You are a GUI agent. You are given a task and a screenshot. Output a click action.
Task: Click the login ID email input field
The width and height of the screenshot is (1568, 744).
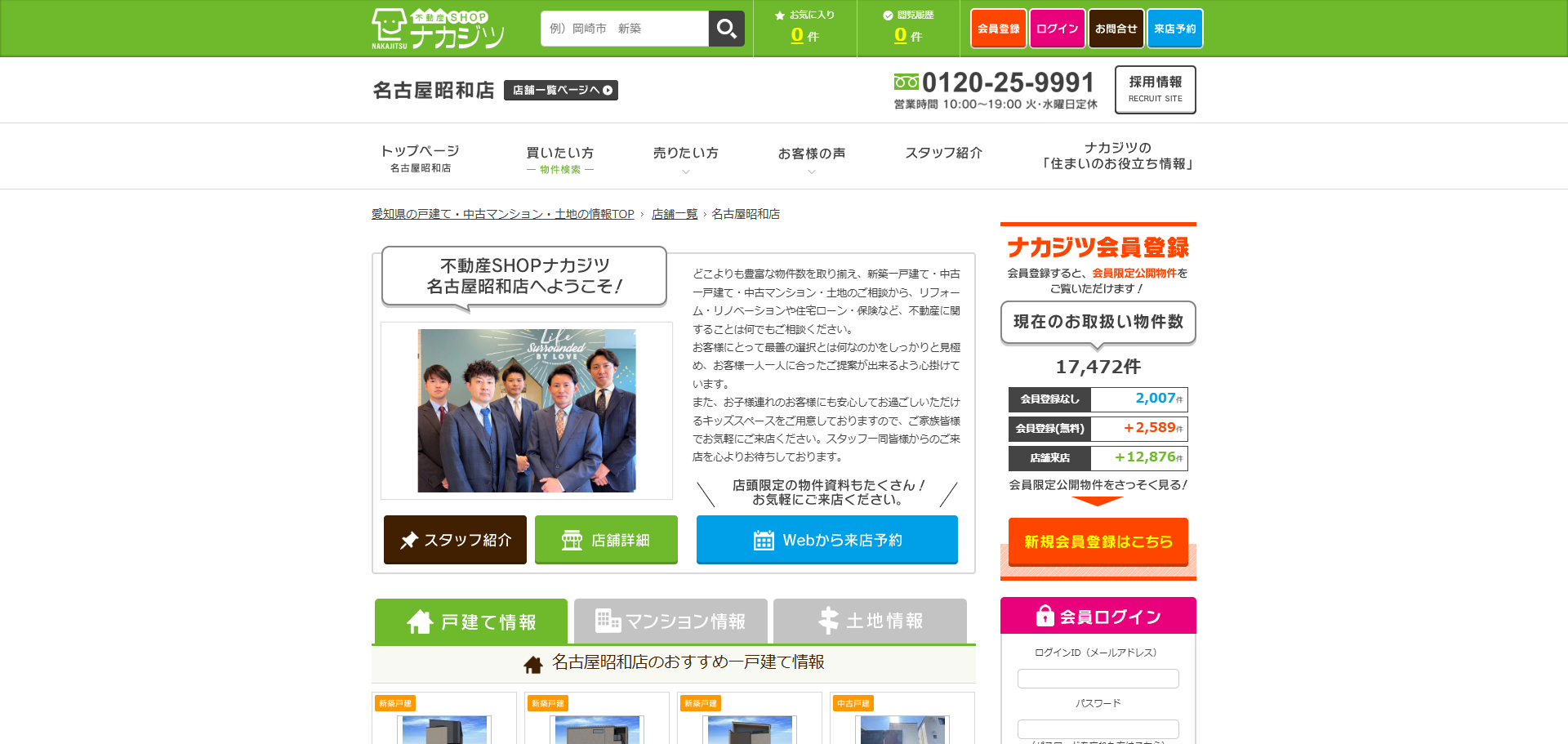(x=1098, y=679)
